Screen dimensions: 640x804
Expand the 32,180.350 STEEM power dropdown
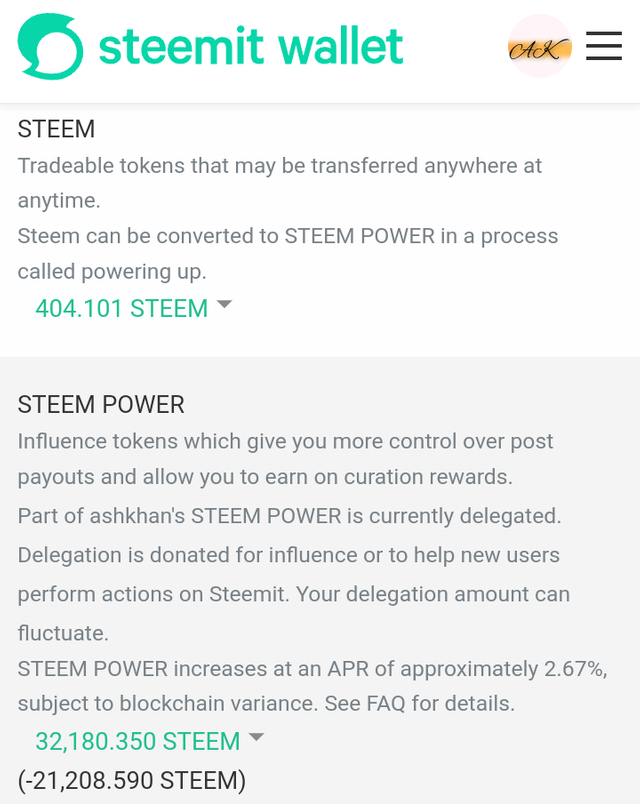pos(138,741)
